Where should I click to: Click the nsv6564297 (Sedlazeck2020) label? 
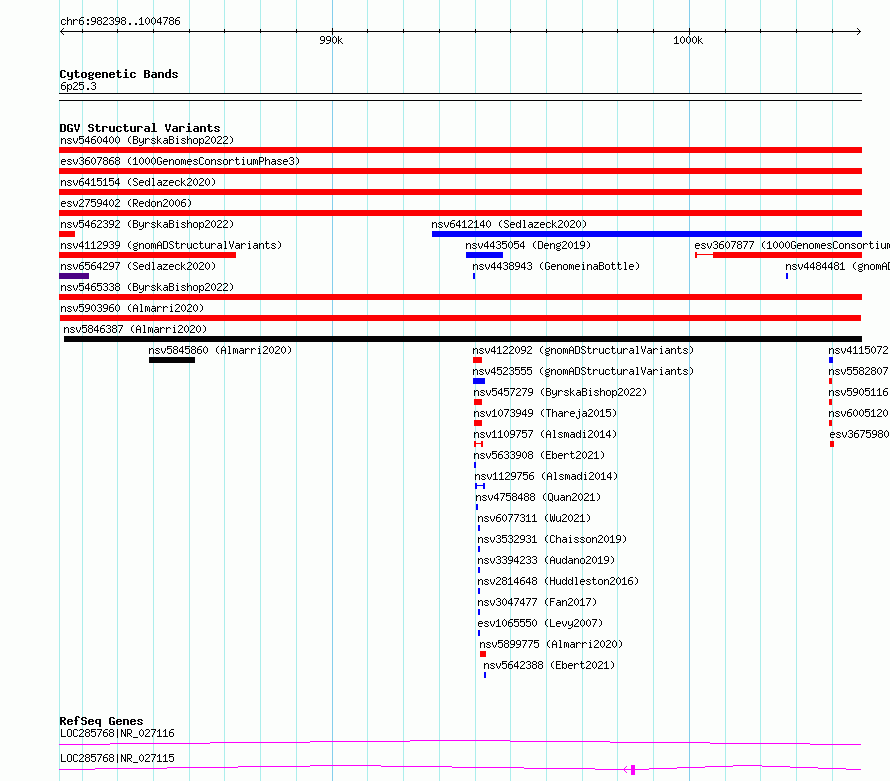(x=138, y=266)
